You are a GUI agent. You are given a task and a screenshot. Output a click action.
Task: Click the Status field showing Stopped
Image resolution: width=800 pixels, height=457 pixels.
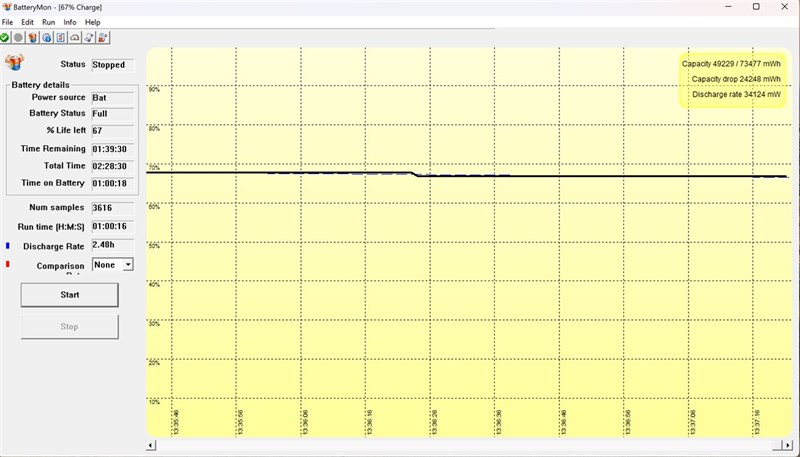113,65
